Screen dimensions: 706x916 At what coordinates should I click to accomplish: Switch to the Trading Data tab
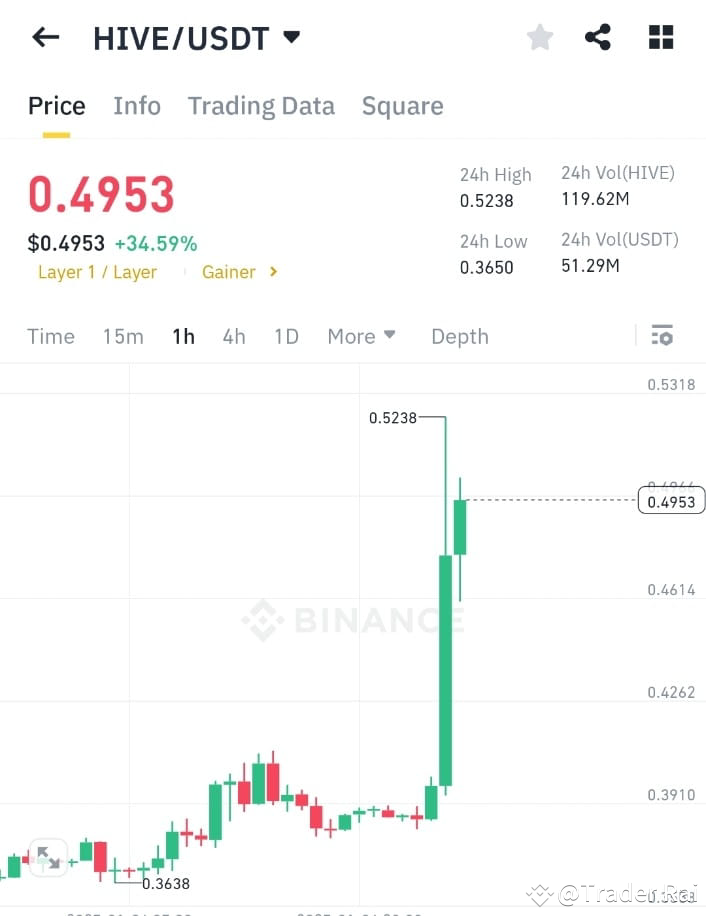pos(261,105)
